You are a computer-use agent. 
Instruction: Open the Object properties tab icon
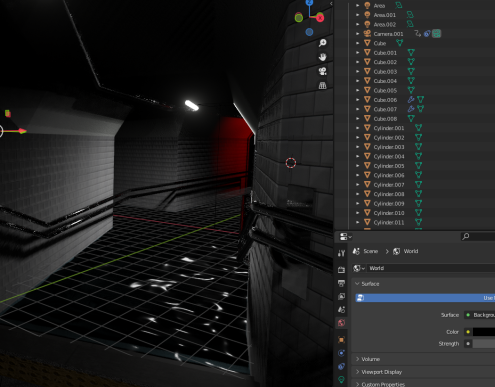[341, 340]
